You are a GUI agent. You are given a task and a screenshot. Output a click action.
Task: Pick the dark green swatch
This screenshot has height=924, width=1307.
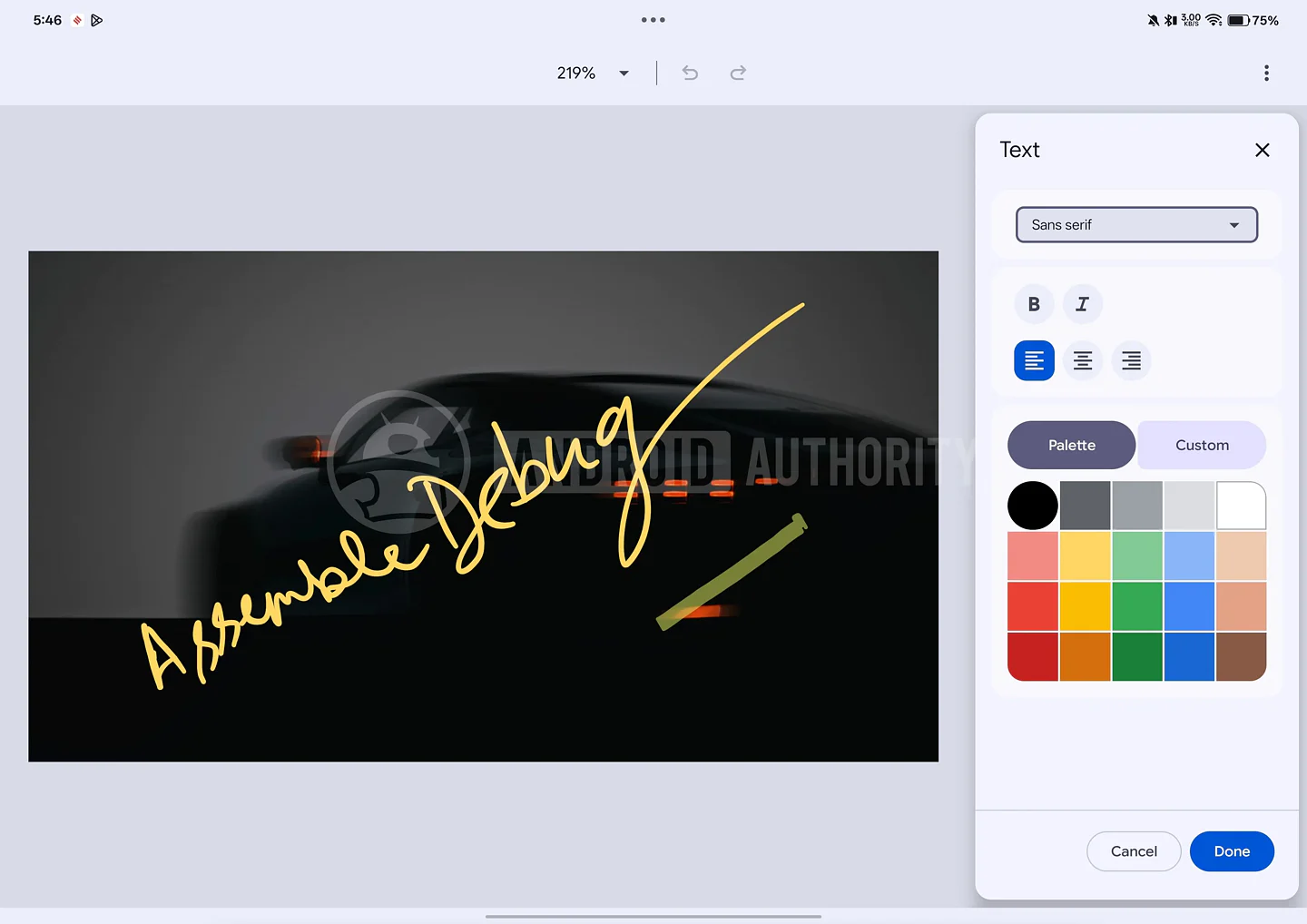click(1137, 656)
